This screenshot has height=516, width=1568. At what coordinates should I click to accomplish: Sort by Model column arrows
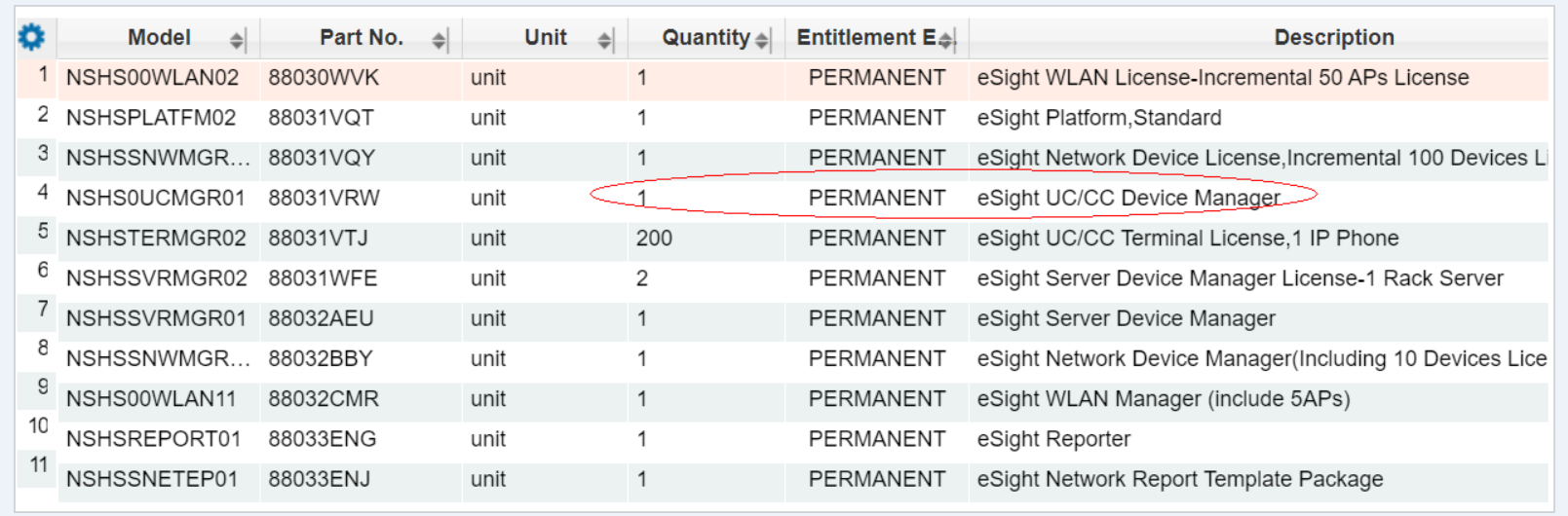(x=237, y=40)
